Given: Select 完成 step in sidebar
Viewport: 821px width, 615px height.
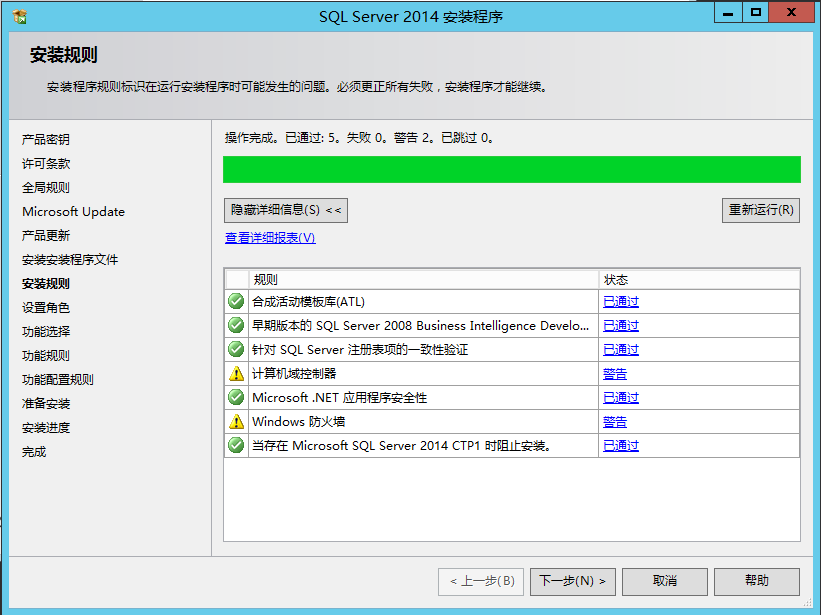Looking at the screenshot, I should pyautogui.click(x=34, y=452).
